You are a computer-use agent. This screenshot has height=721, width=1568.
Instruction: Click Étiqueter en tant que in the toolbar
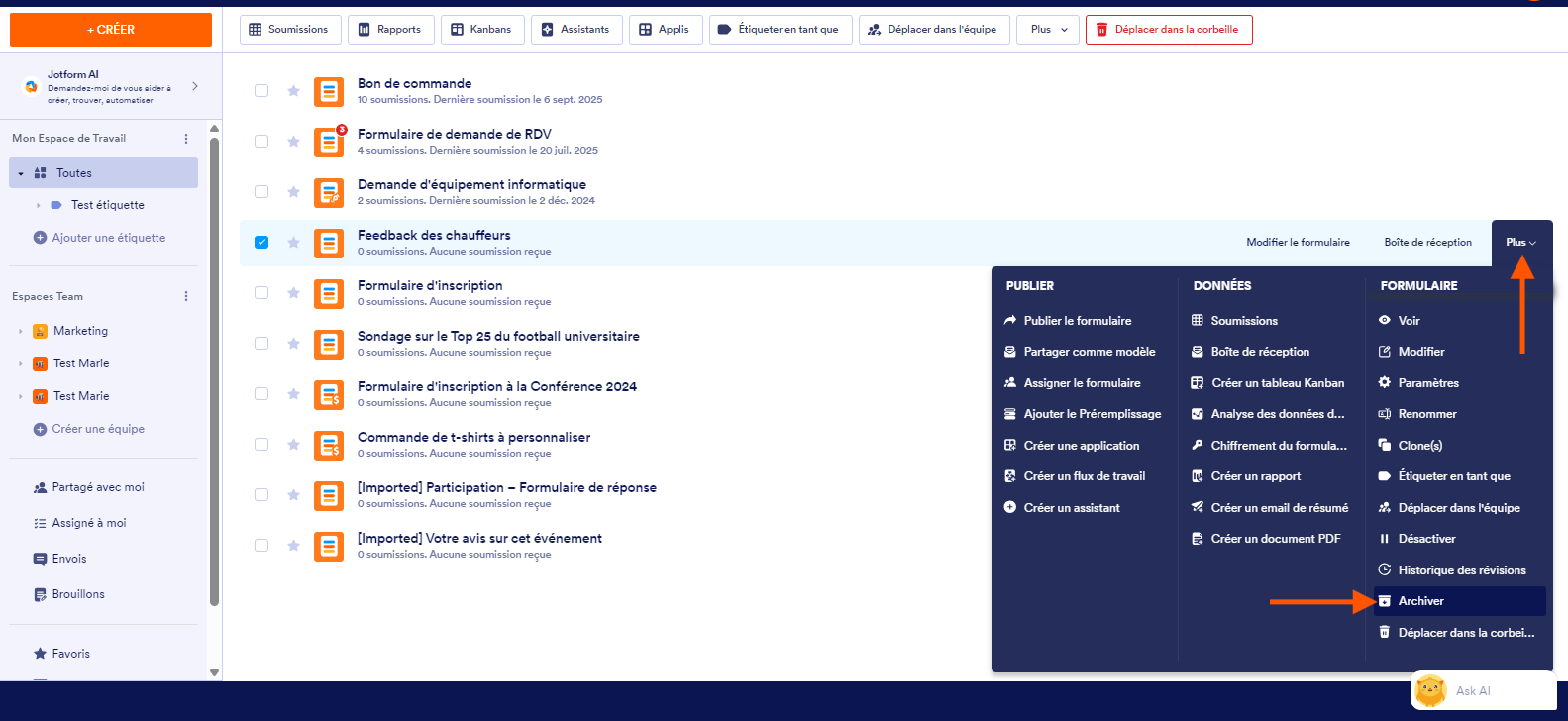[x=779, y=30]
